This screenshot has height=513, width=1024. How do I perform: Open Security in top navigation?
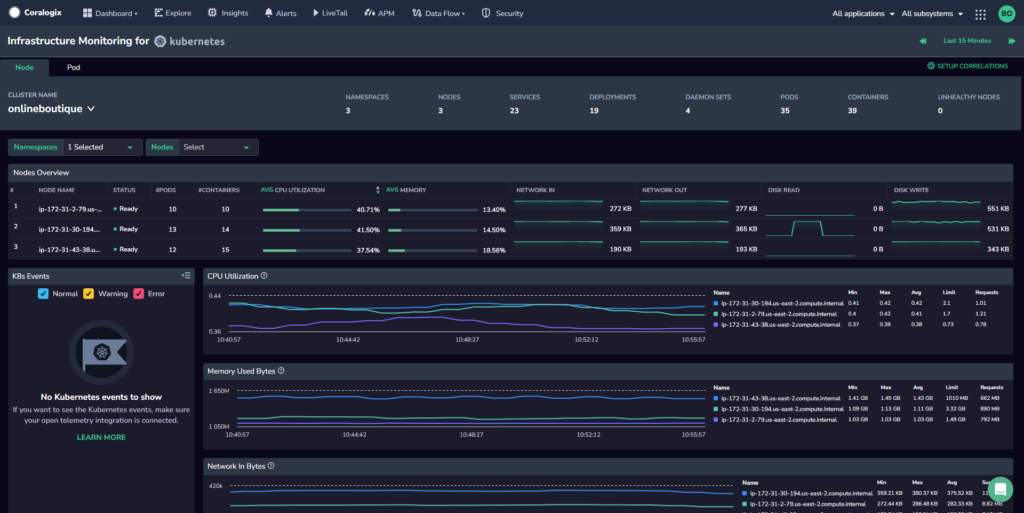coord(502,13)
